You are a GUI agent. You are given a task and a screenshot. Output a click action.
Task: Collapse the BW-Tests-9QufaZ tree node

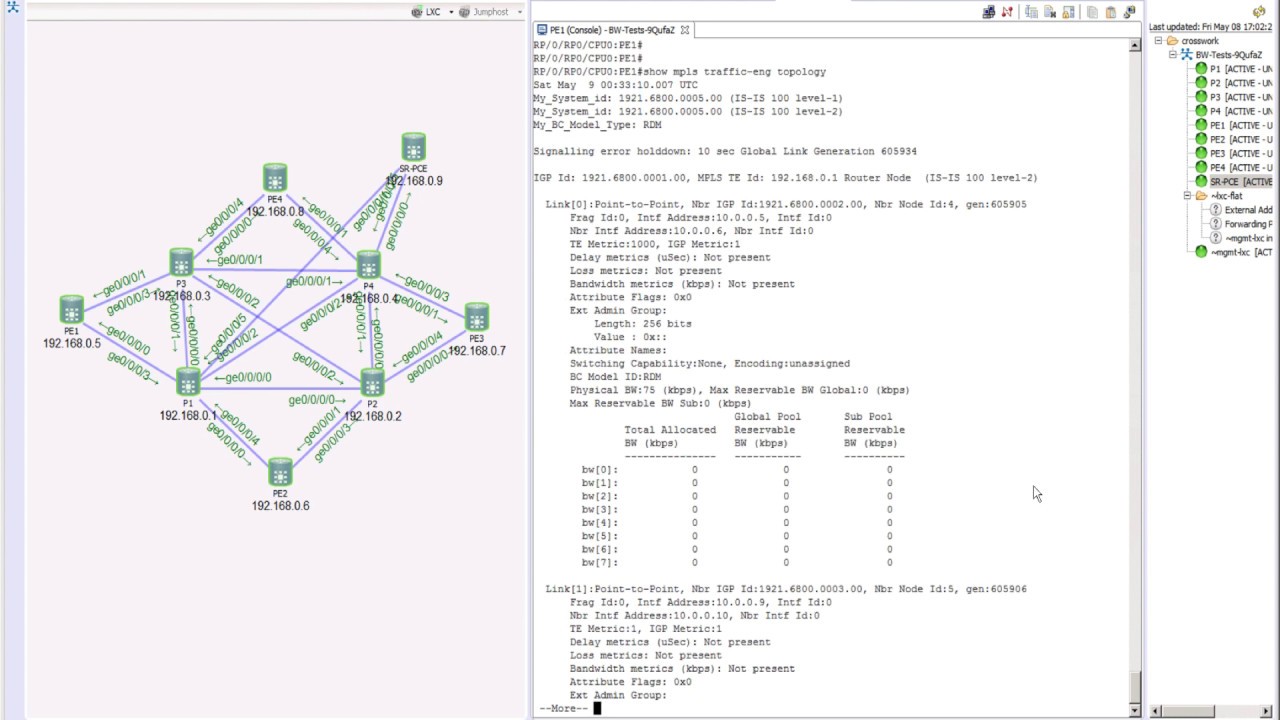tap(1173, 55)
